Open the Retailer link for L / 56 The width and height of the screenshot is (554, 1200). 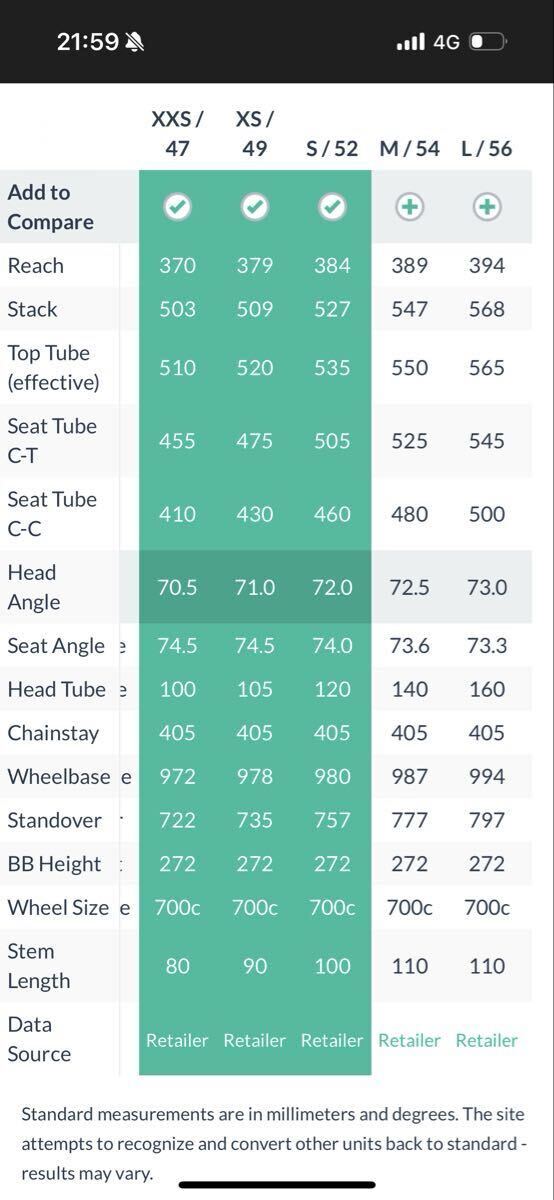tap(487, 1040)
